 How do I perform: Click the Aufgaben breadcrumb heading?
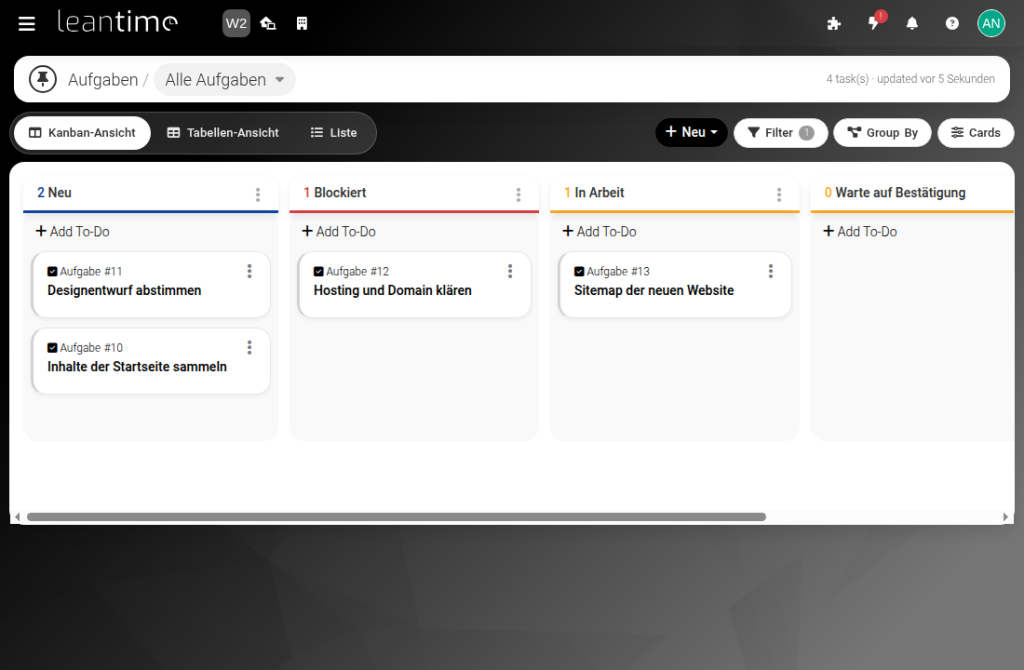click(103, 80)
